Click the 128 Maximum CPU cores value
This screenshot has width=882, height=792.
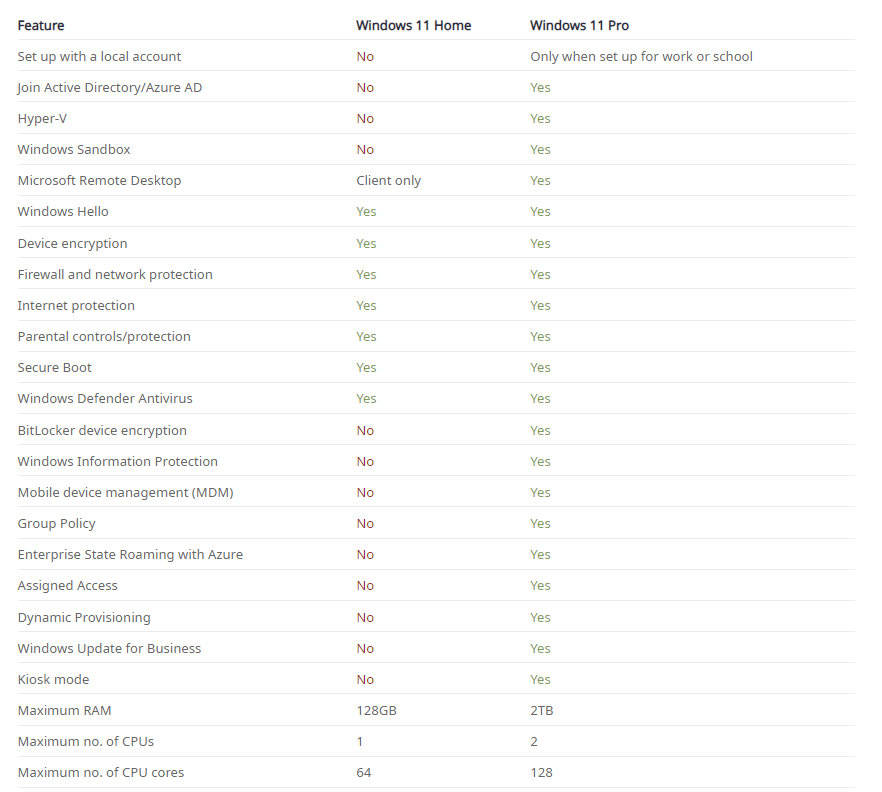(541, 772)
